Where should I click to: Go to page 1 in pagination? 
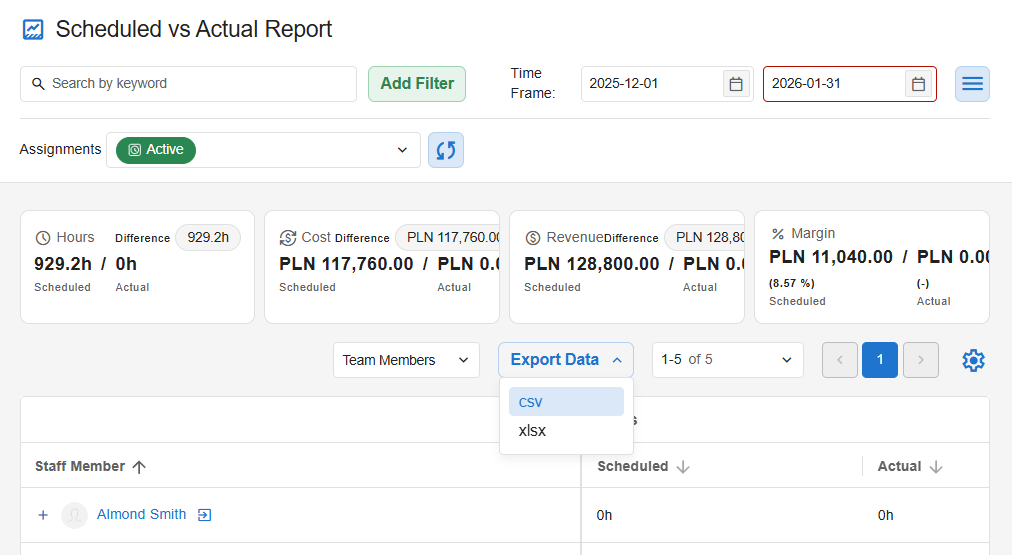tap(880, 360)
